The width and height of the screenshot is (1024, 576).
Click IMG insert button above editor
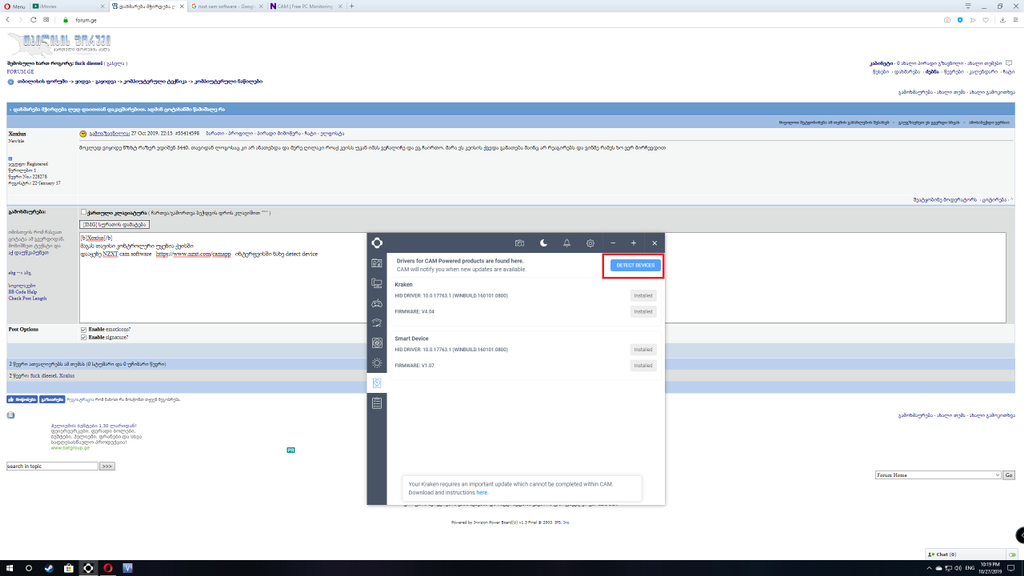114,224
